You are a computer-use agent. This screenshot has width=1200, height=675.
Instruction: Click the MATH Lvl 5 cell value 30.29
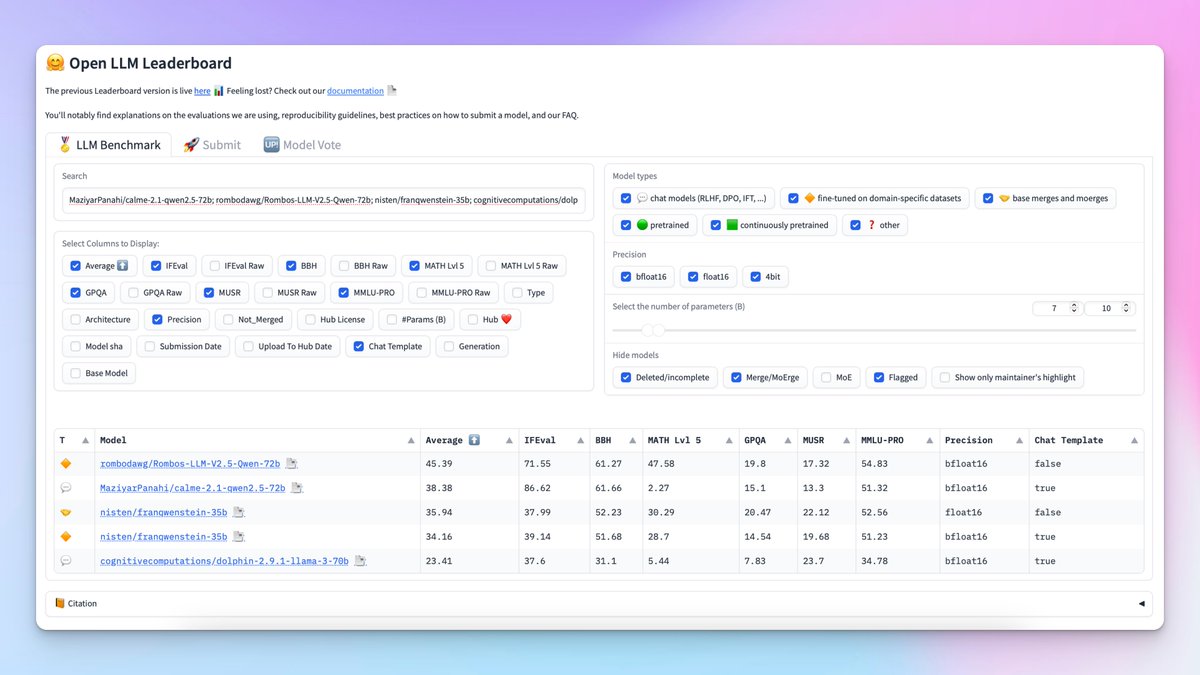point(661,512)
